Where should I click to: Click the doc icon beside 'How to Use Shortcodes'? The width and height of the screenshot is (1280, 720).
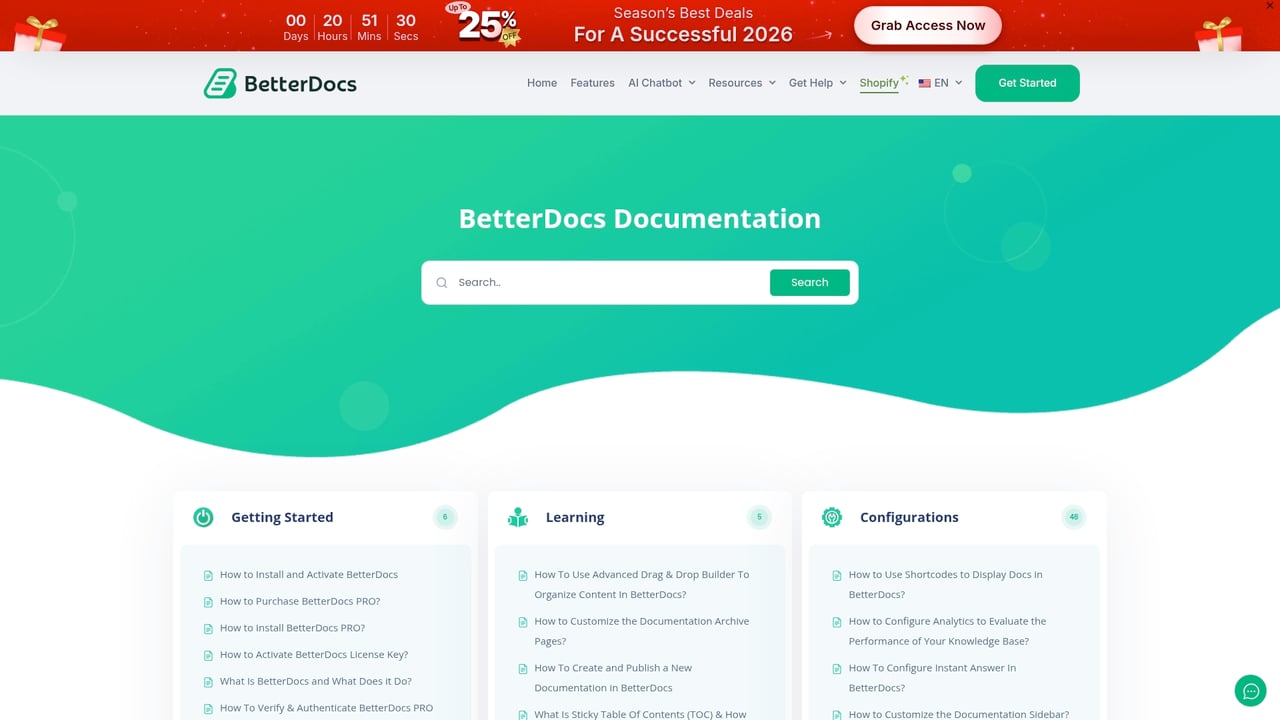836,575
